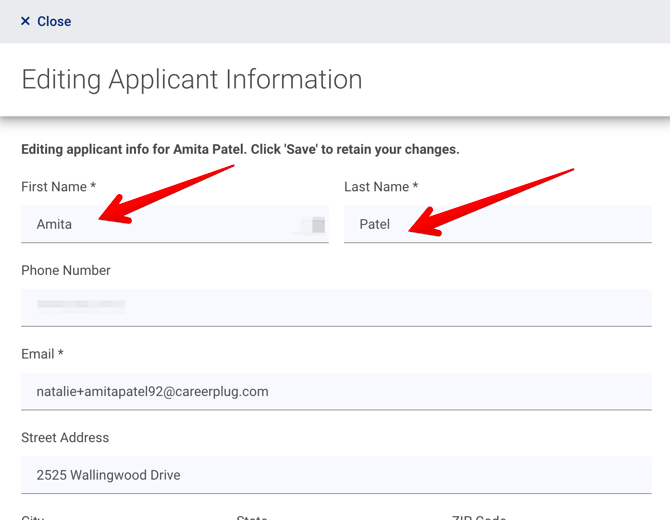The image size is (670, 520).
Task: Click the Close text link
Action: [54, 21]
